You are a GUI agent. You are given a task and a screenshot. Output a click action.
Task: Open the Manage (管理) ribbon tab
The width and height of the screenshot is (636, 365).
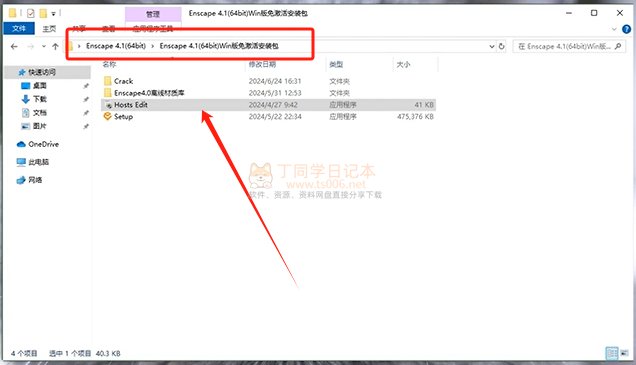click(153, 14)
